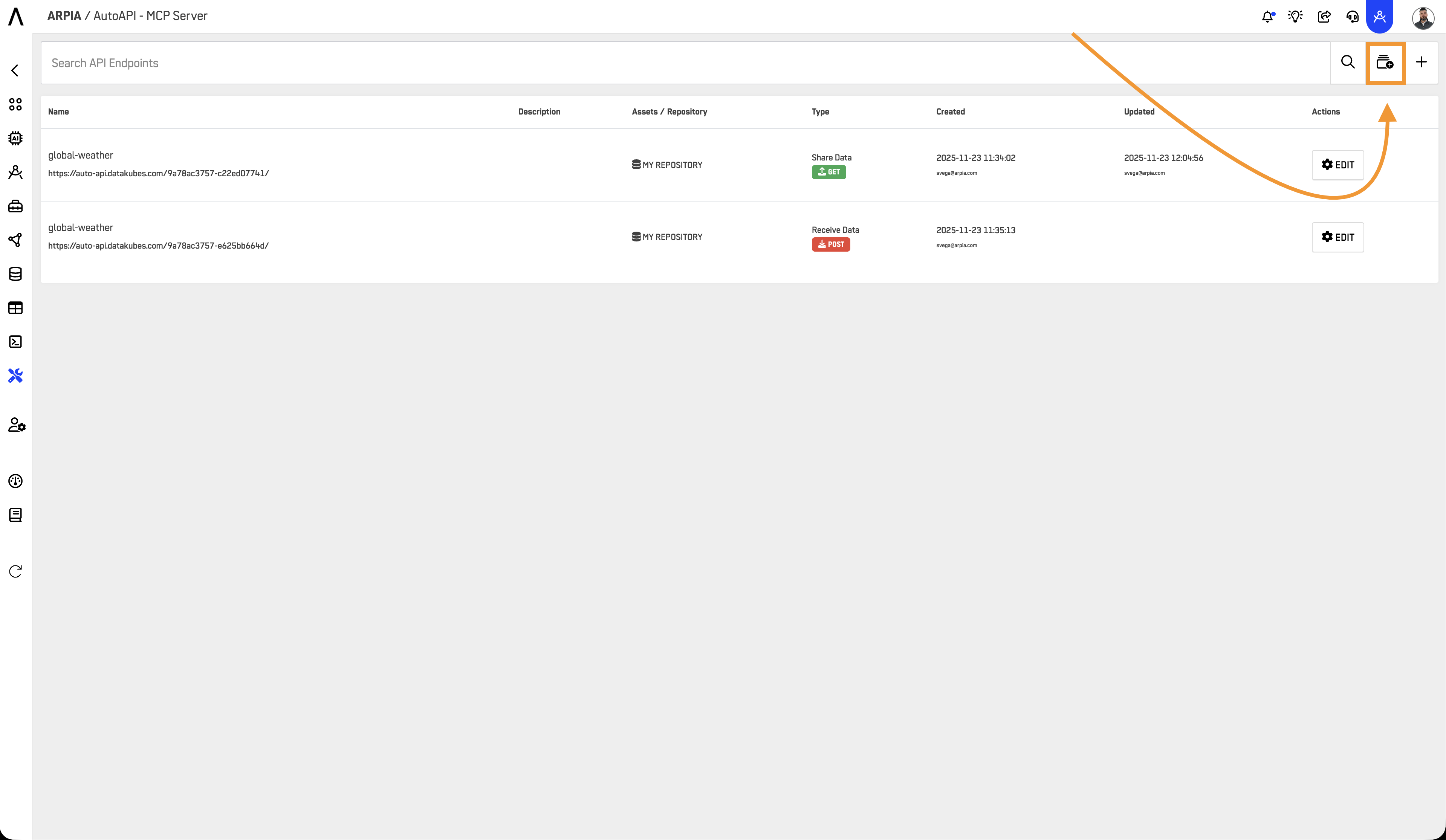Click ARPIA breadcrumb in the header
The image size is (1446, 840).
tap(64, 16)
